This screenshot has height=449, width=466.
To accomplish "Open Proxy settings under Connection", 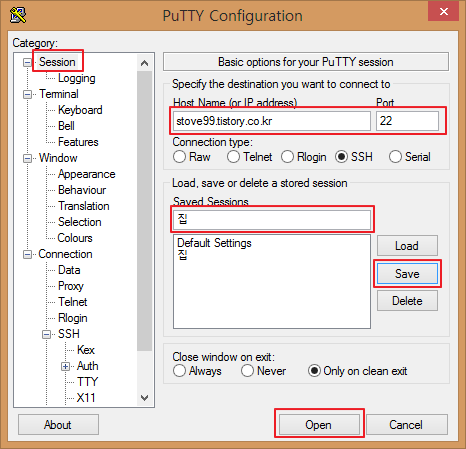I will coord(71,286).
